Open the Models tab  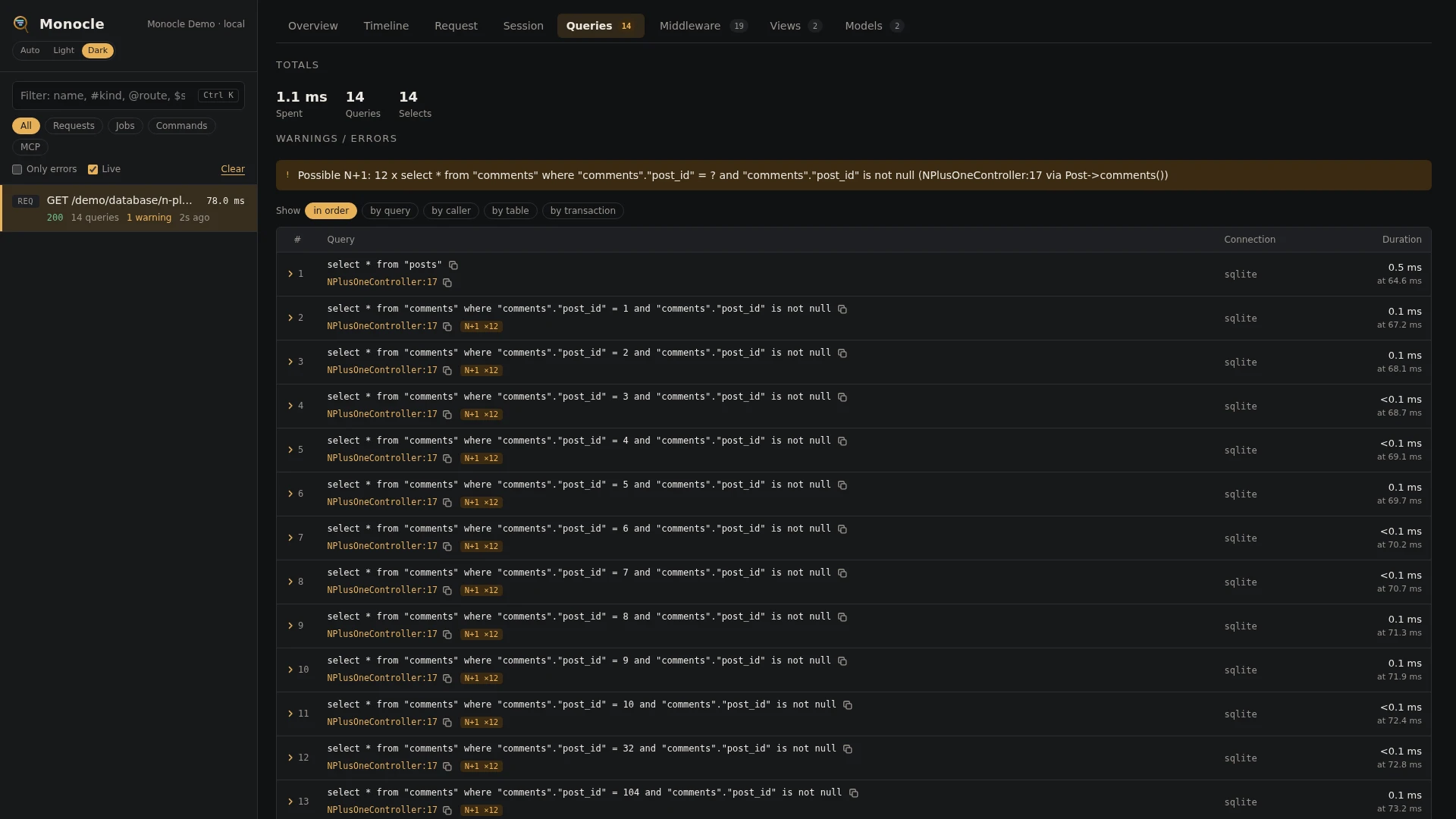point(874,26)
